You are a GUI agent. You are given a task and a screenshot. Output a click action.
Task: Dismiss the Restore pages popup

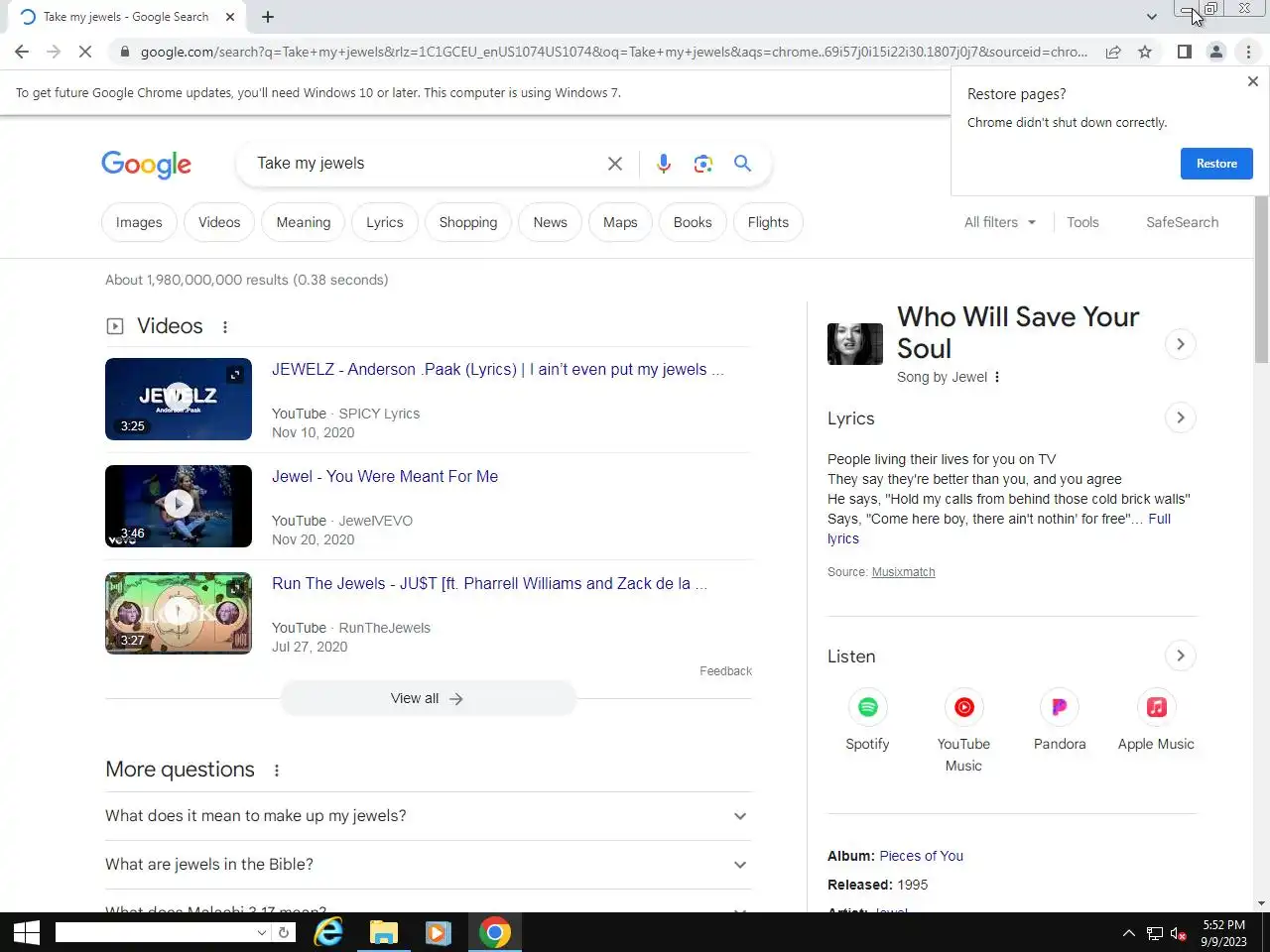pos(1252,81)
